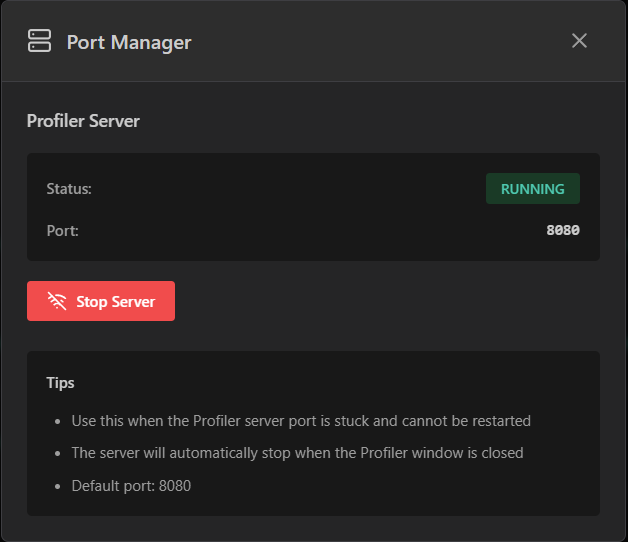Click the first bullet point in Tips

click(57, 421)
